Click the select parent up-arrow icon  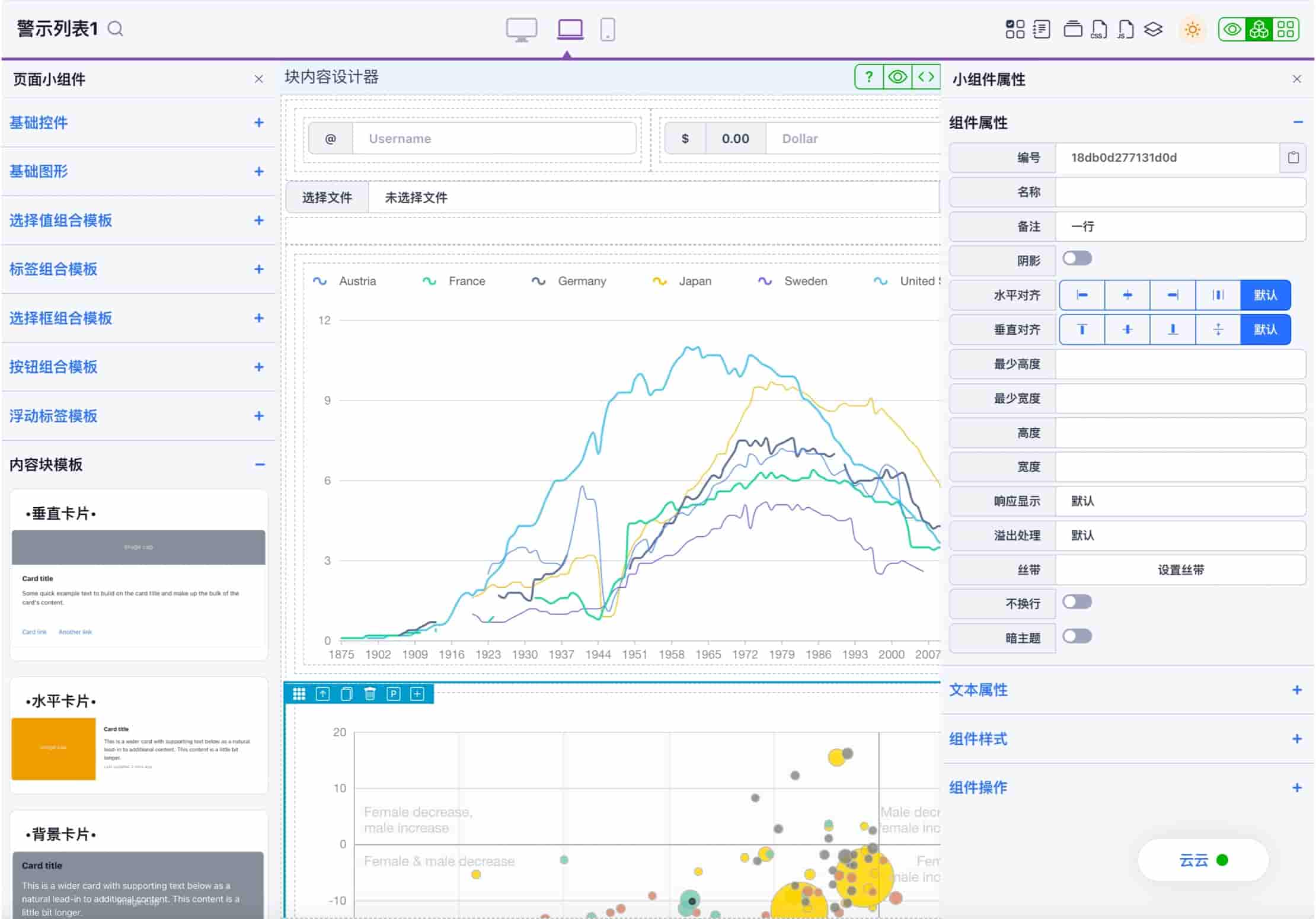[x=322, y=694]
